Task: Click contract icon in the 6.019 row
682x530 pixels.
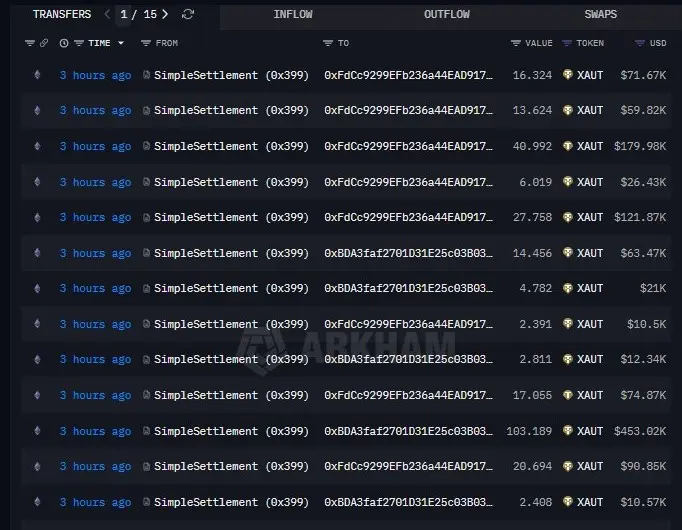Action: tap(147, 182)
